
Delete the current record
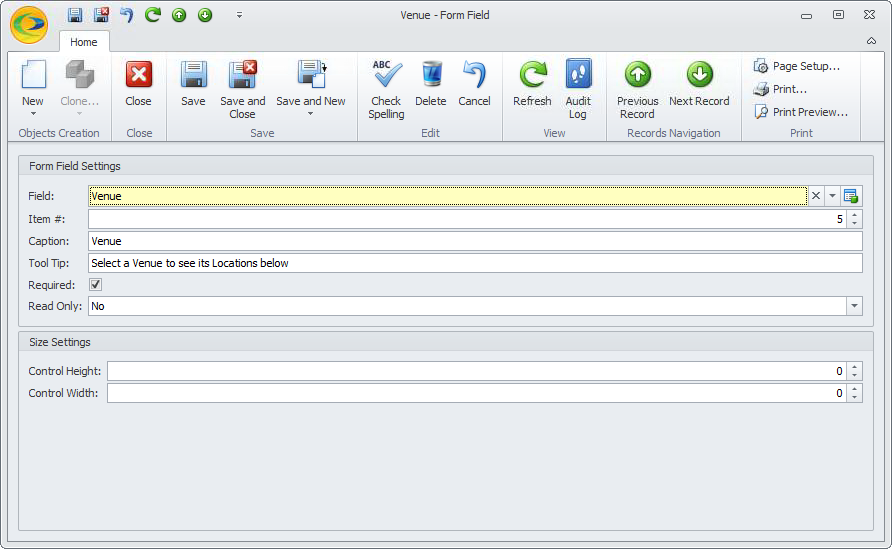click(x=431, y=83)
